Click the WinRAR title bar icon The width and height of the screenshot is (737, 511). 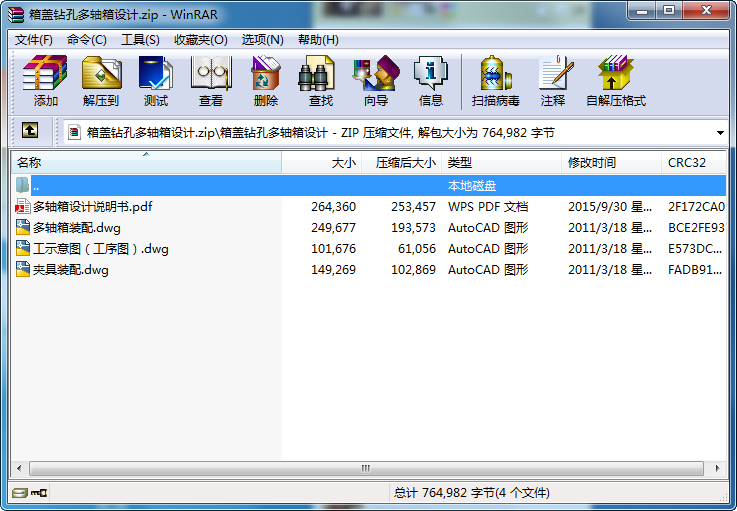(x=16, y=15)
